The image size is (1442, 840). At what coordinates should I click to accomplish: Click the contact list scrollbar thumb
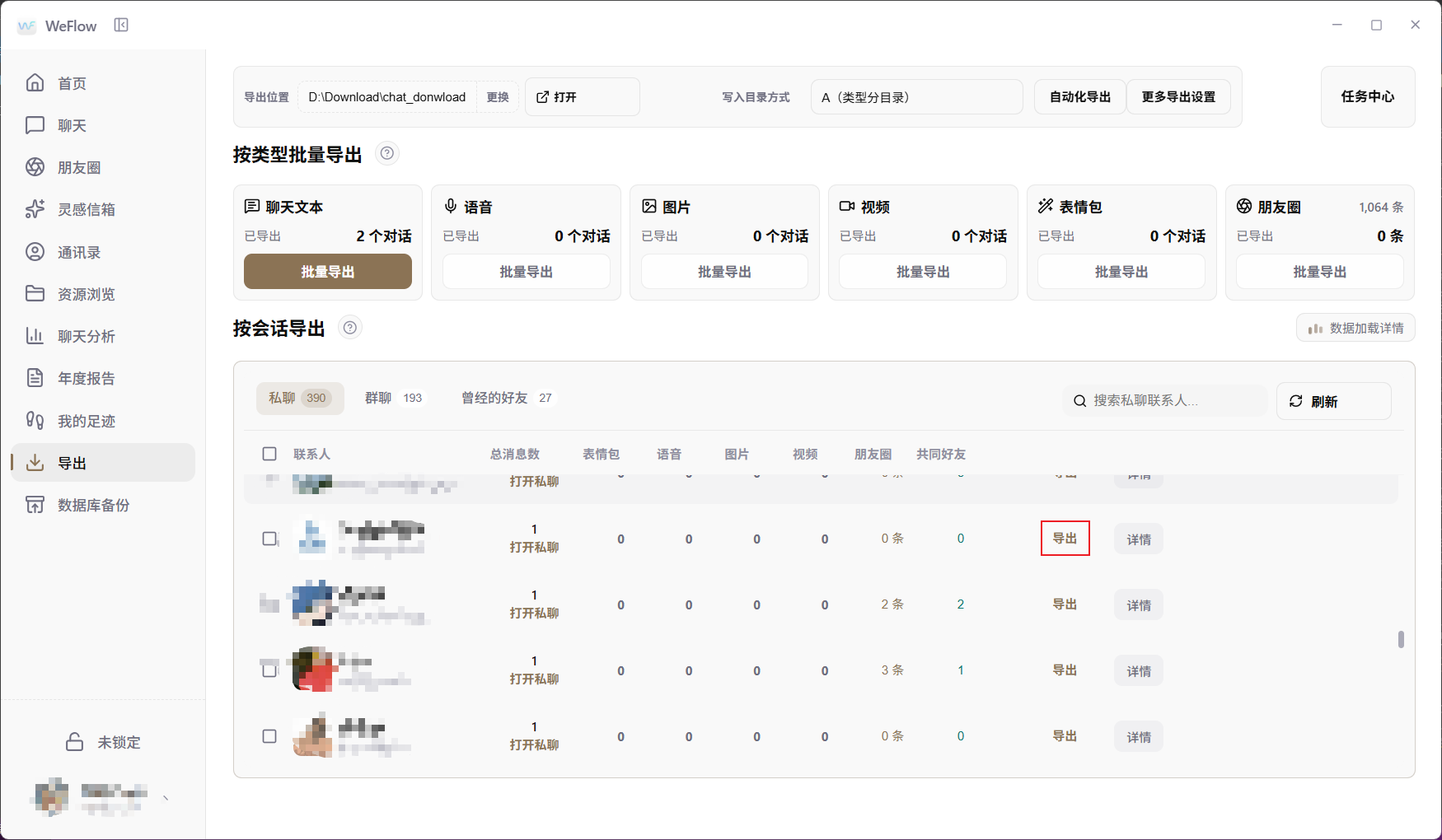point(1401,639)
